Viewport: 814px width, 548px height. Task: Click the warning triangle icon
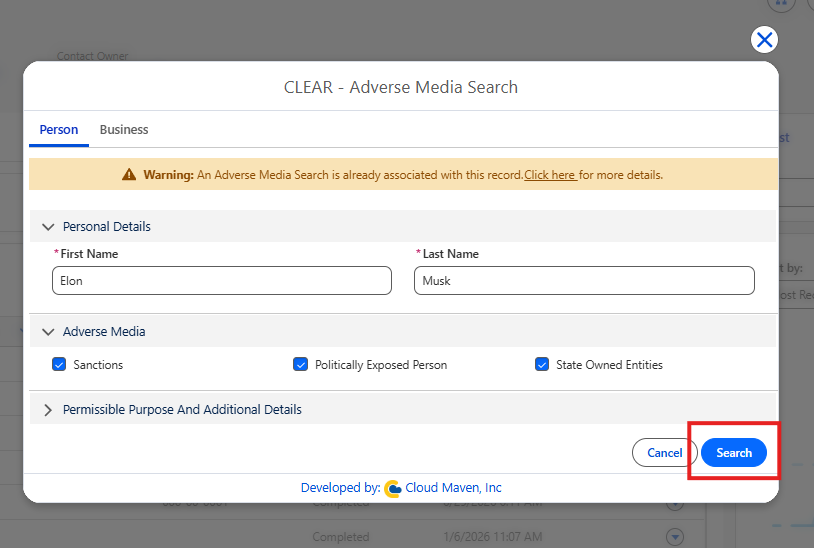129,175
